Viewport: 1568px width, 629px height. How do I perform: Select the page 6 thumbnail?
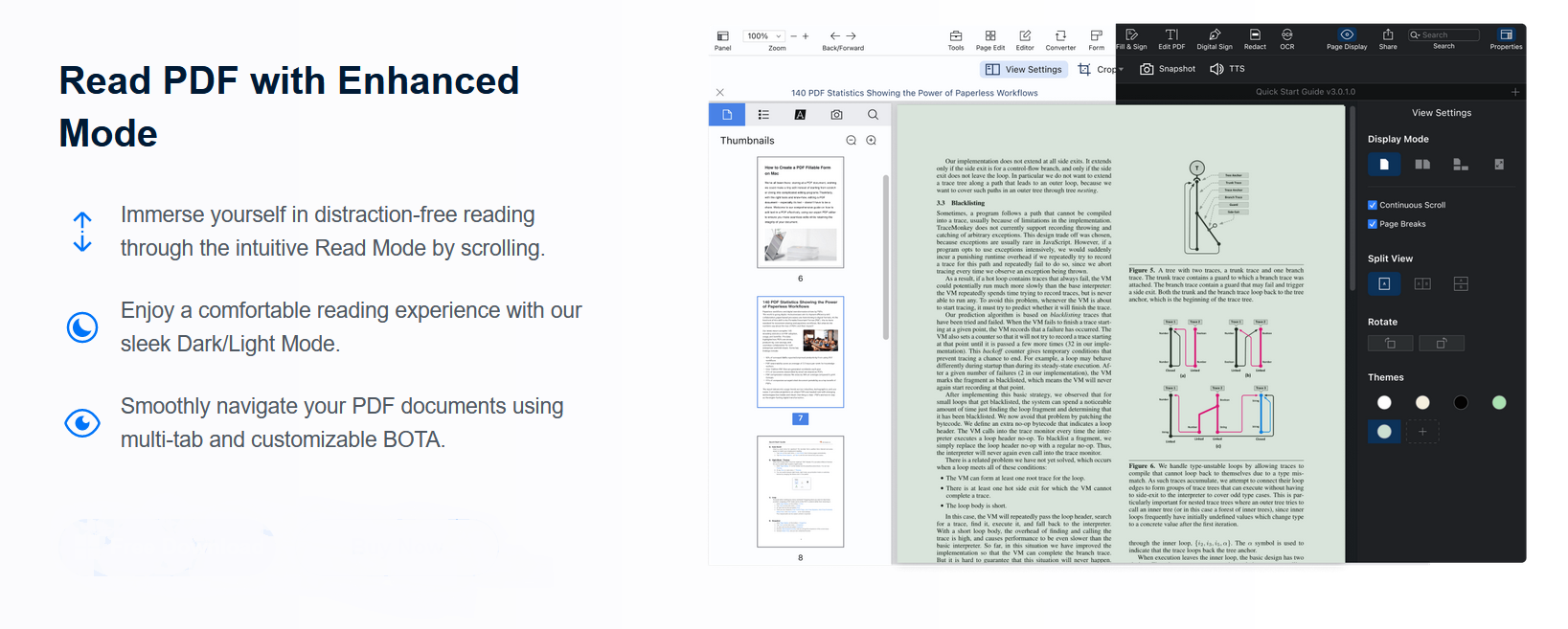801,213
